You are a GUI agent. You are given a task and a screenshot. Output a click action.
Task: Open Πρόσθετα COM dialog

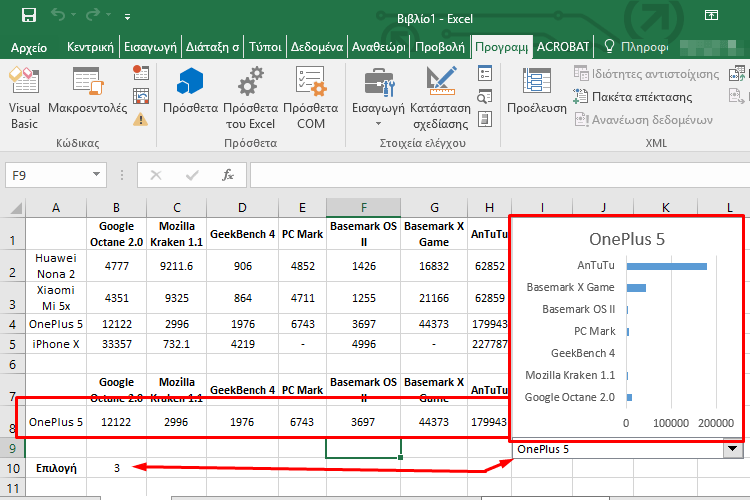pos(311,98)
